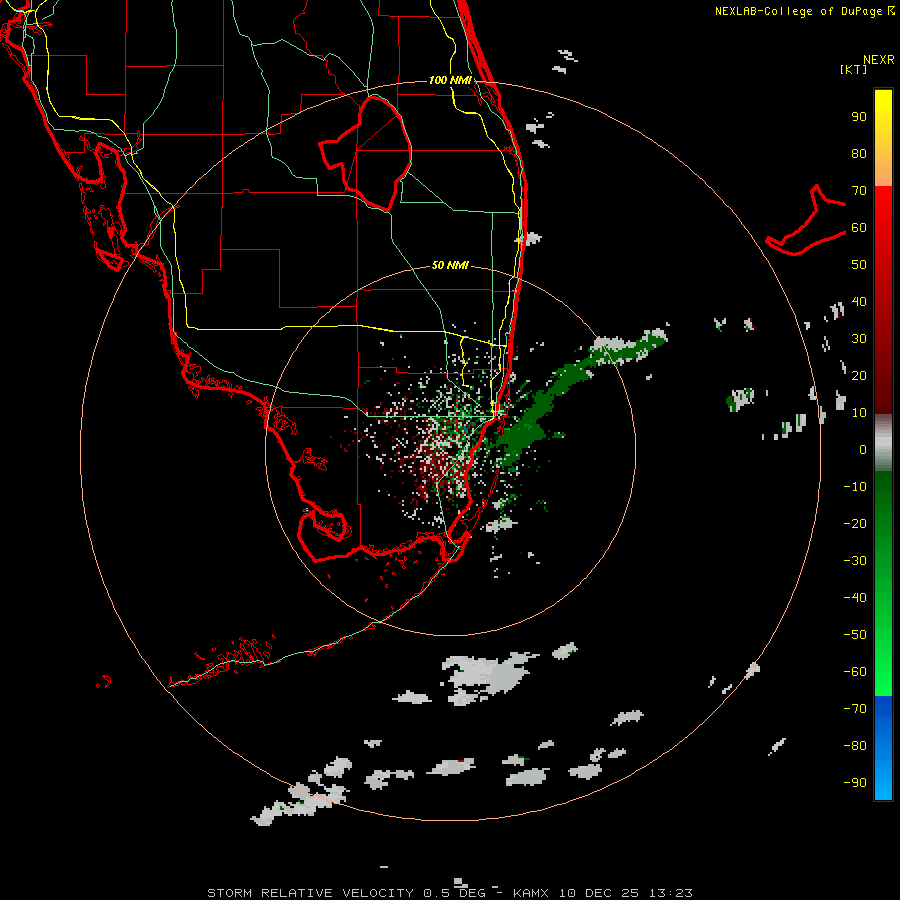Click the 60 value on the velocity scale
The height and width of the screenshot is (900, 900).
pos(859,228)
